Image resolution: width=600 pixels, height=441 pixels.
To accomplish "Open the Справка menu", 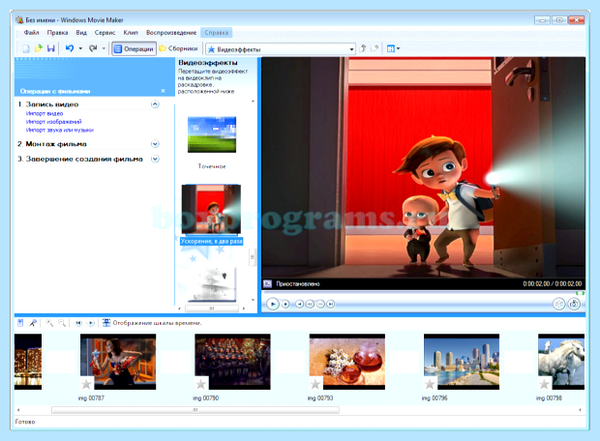I will (x=216, y=33).
